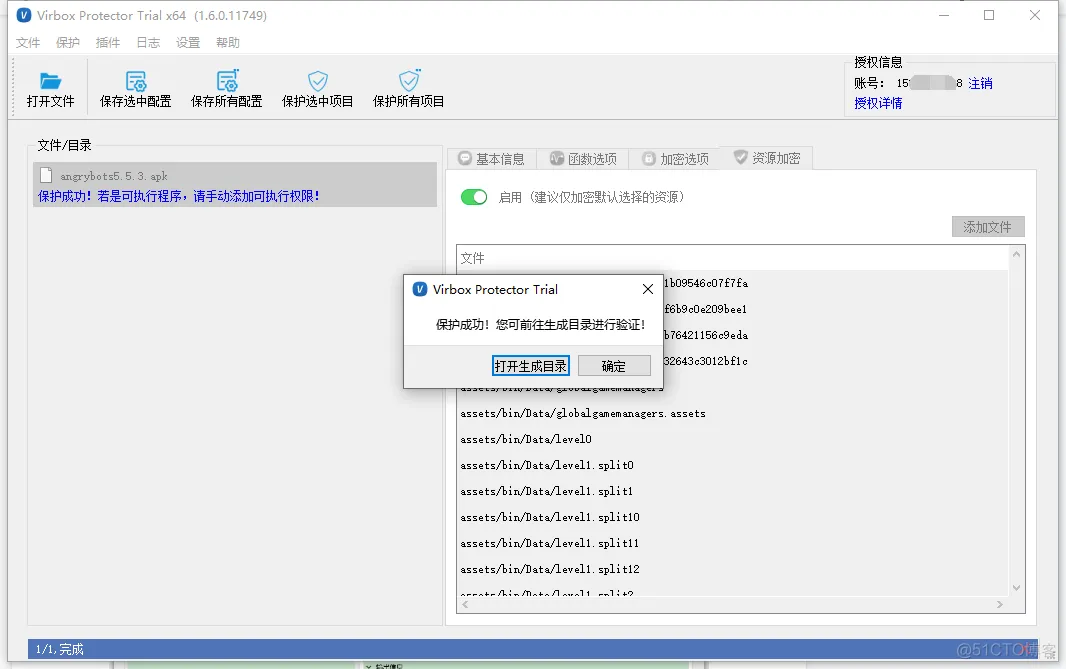Select the level1.split0 resource row

[x=732, y=465]
